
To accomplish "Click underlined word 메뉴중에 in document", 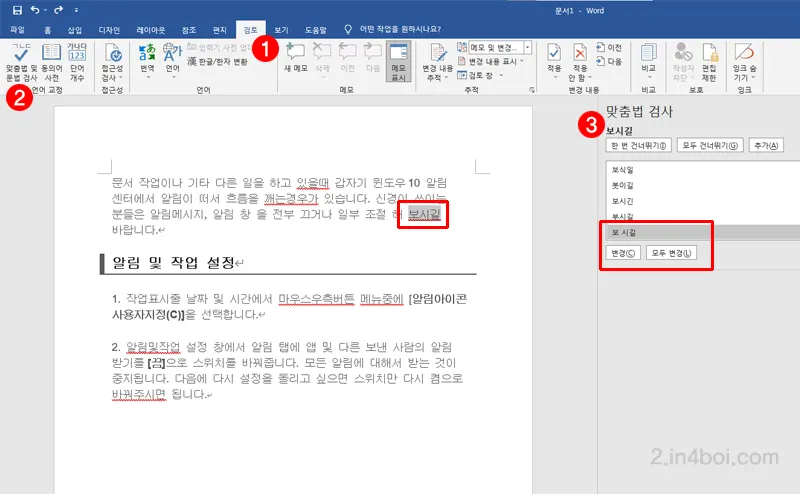I will coord(382,299).
